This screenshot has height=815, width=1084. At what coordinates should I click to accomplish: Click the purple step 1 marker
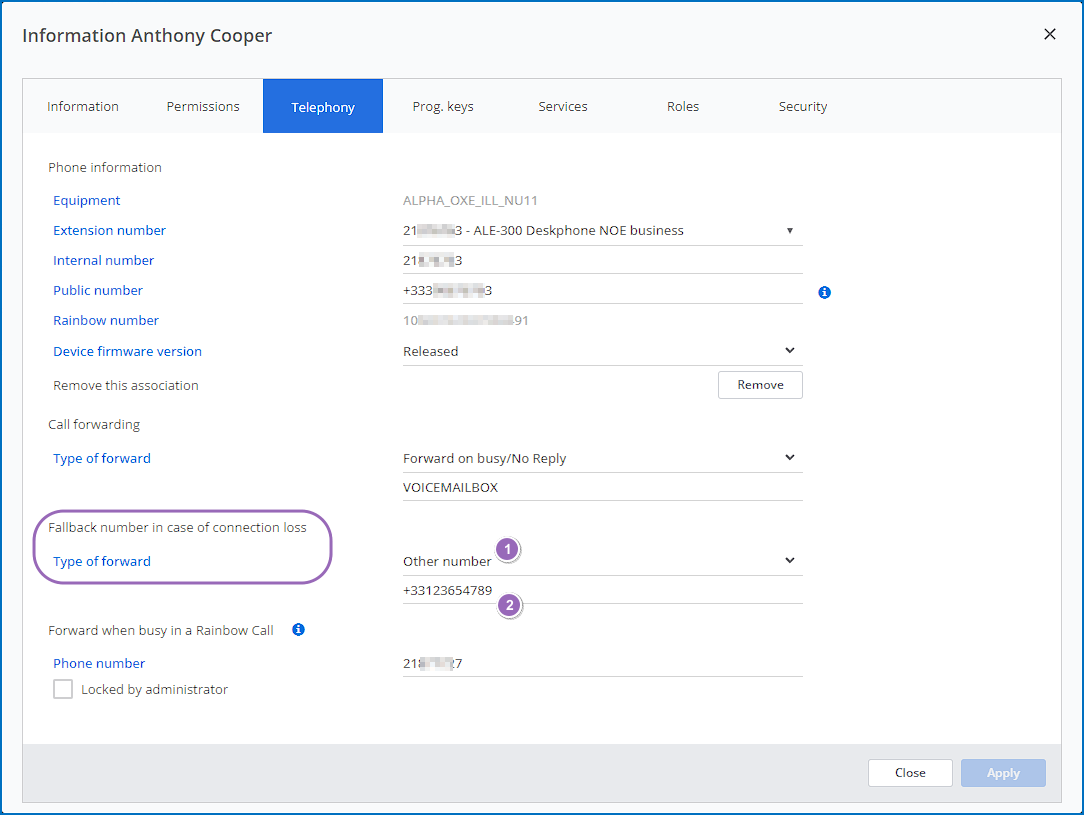tap(508, 549)
